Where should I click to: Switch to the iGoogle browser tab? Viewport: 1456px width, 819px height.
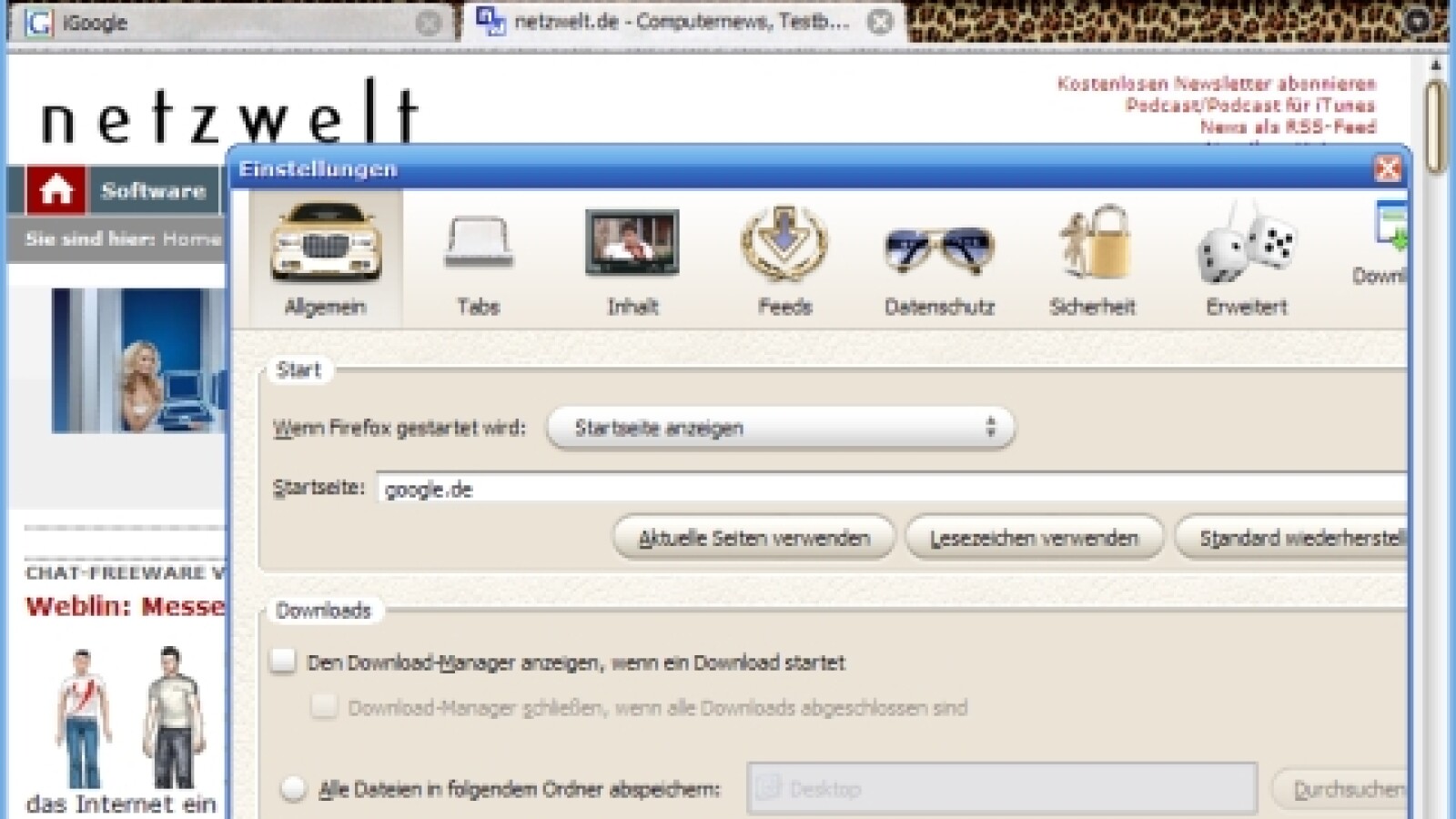[x=227, y=23]
